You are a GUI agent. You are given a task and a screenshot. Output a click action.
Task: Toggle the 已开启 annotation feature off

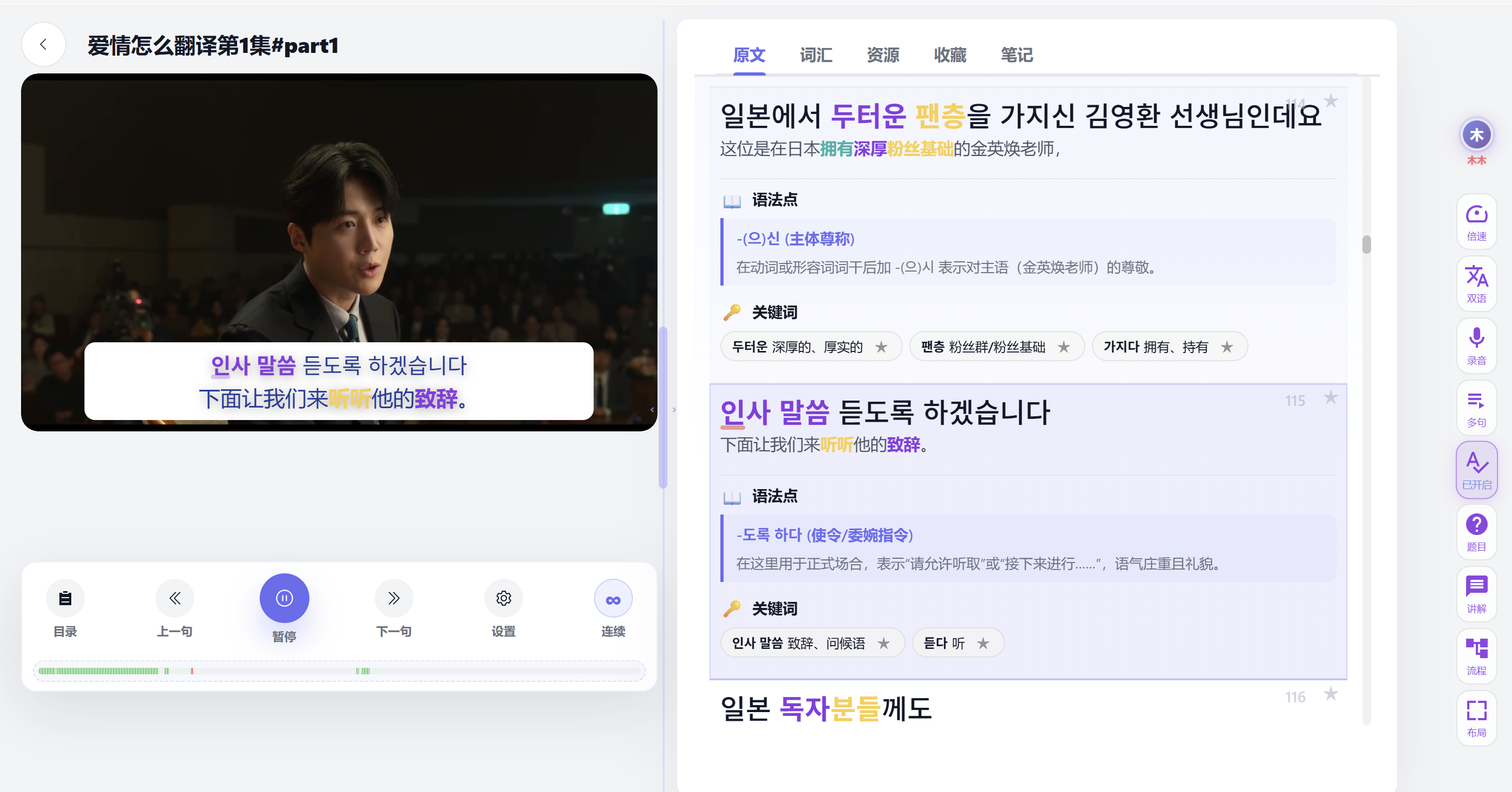pos(1476,470)
